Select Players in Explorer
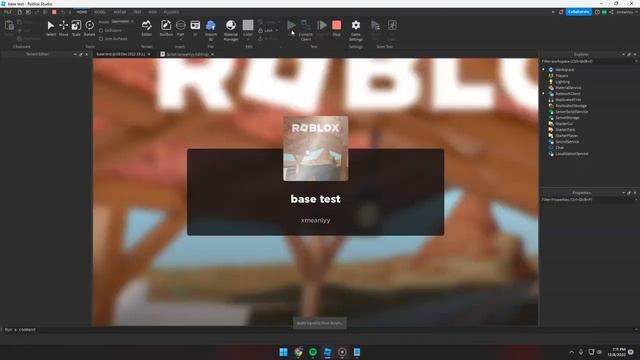 562,76
